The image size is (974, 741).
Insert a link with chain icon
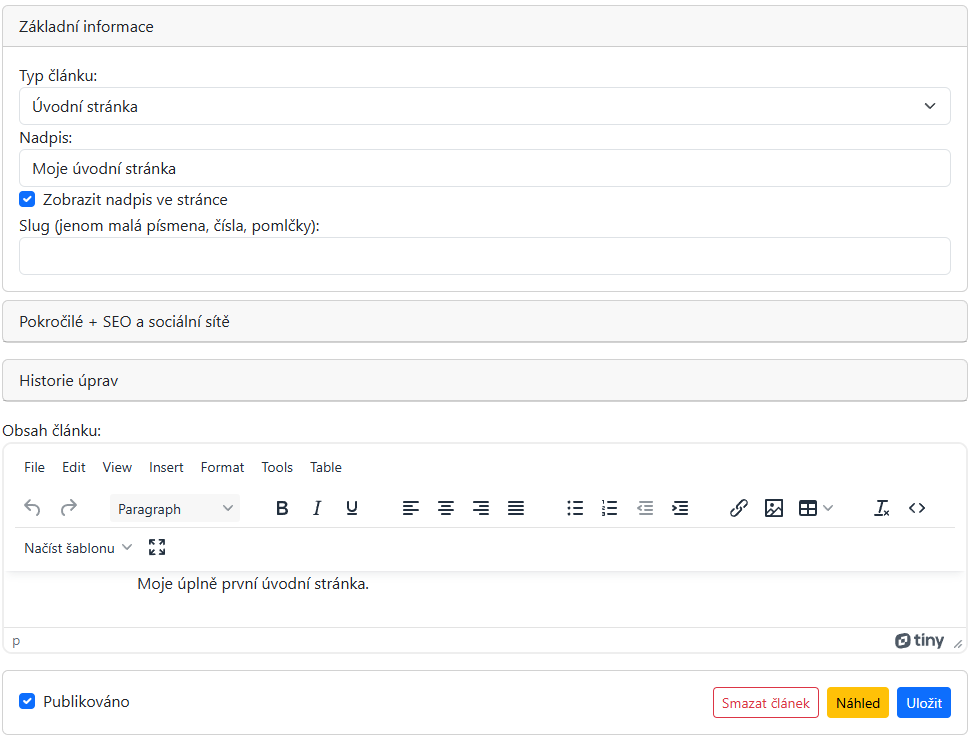click(739, 508)
